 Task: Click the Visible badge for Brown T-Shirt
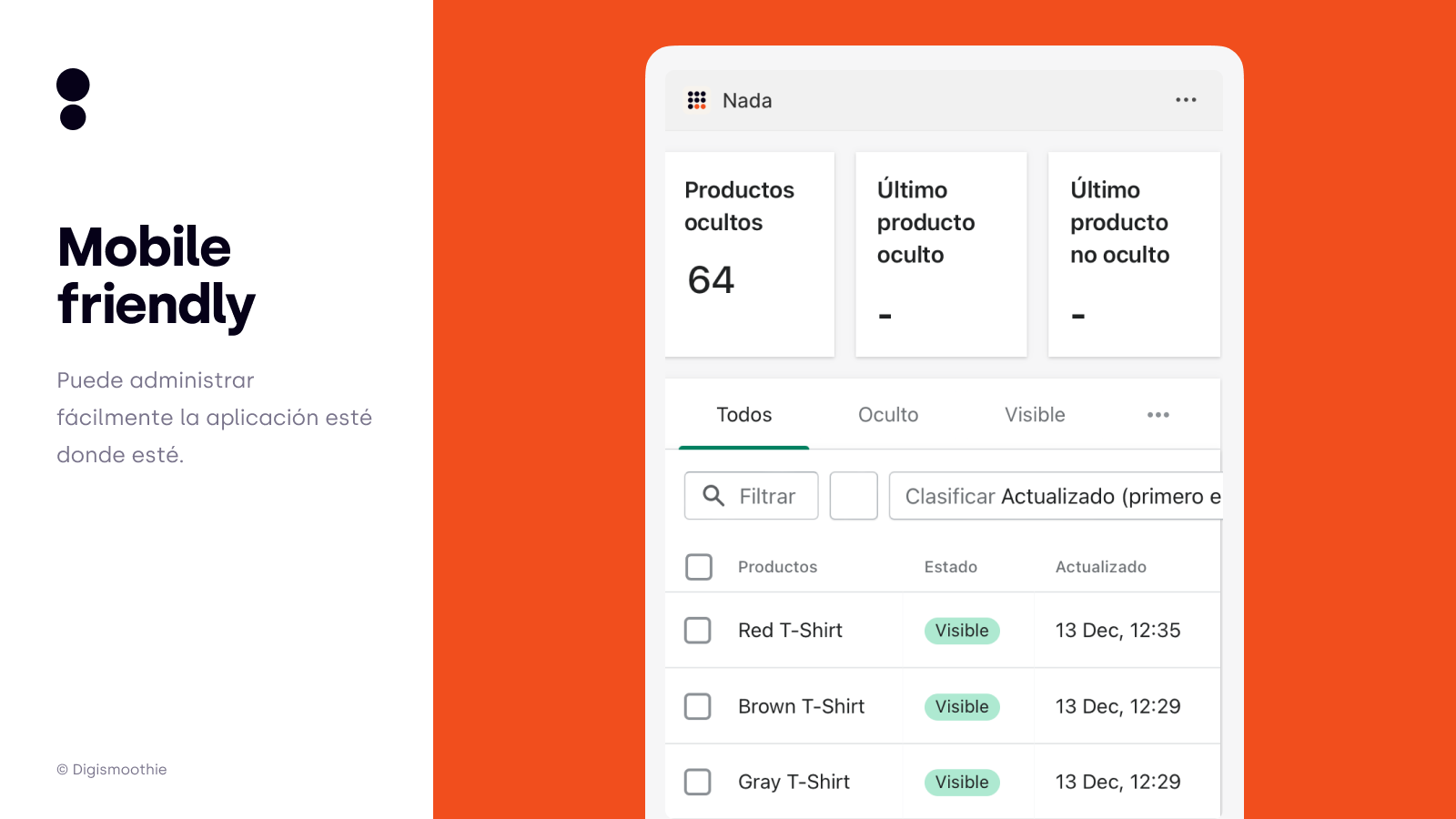coord(962,707)
